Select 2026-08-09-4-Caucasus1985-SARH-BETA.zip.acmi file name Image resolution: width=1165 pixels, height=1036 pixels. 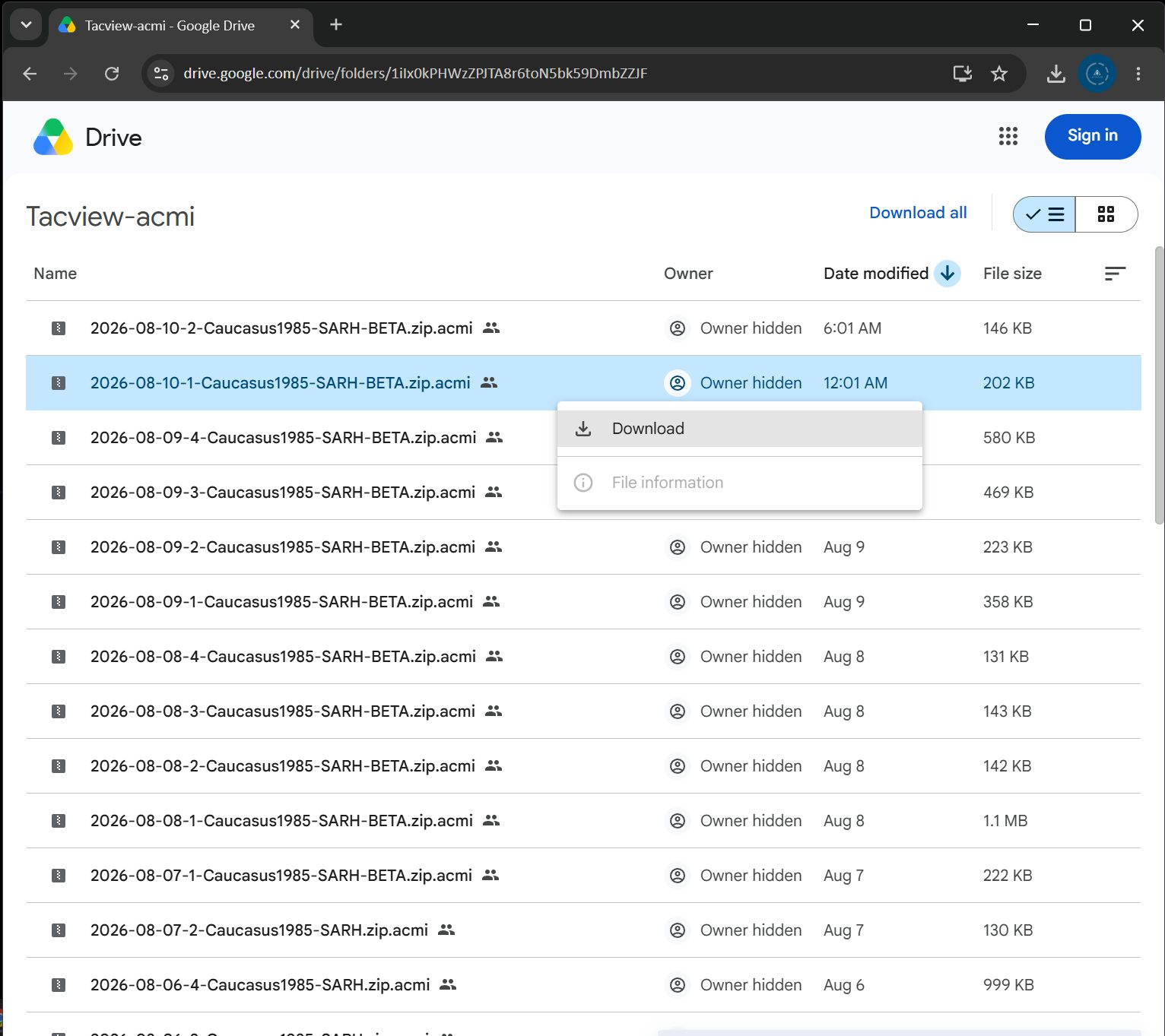[284, 438]
